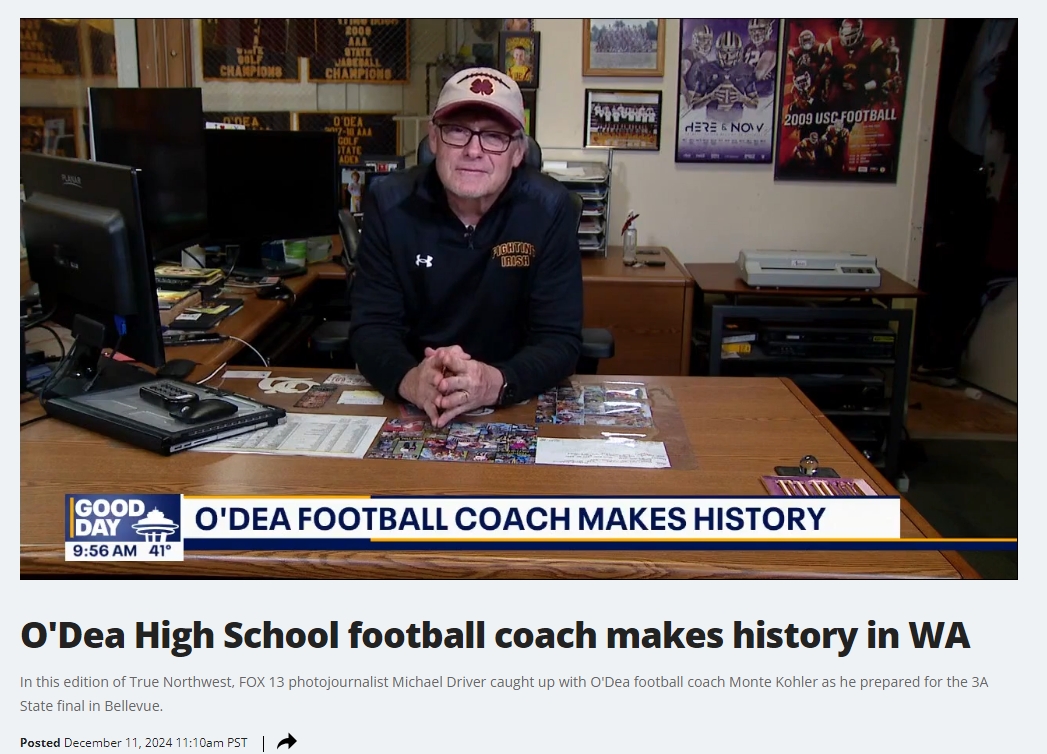Click the Fighting Irish text on the jacket
Image resolution: width=1047 pixels, height=754 pixels.
[513, 255]
